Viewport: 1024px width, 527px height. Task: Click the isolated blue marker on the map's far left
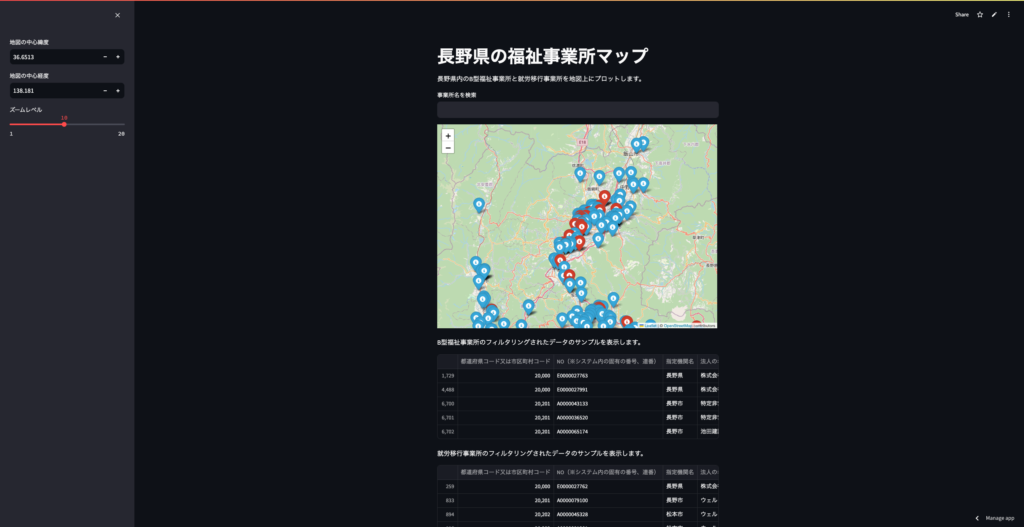tap(478, 204)
